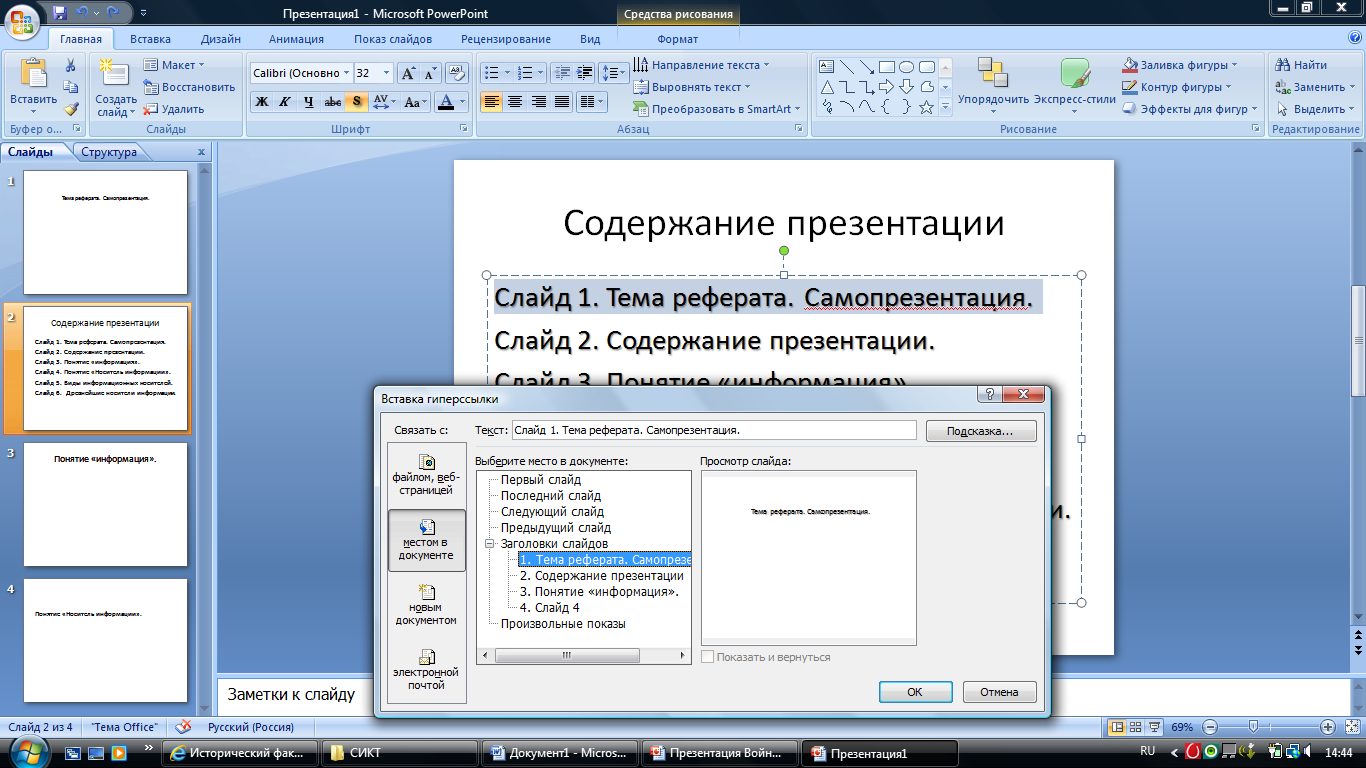
Task: Click the dialog help question-mark button
Action: (x=989, y=395)
